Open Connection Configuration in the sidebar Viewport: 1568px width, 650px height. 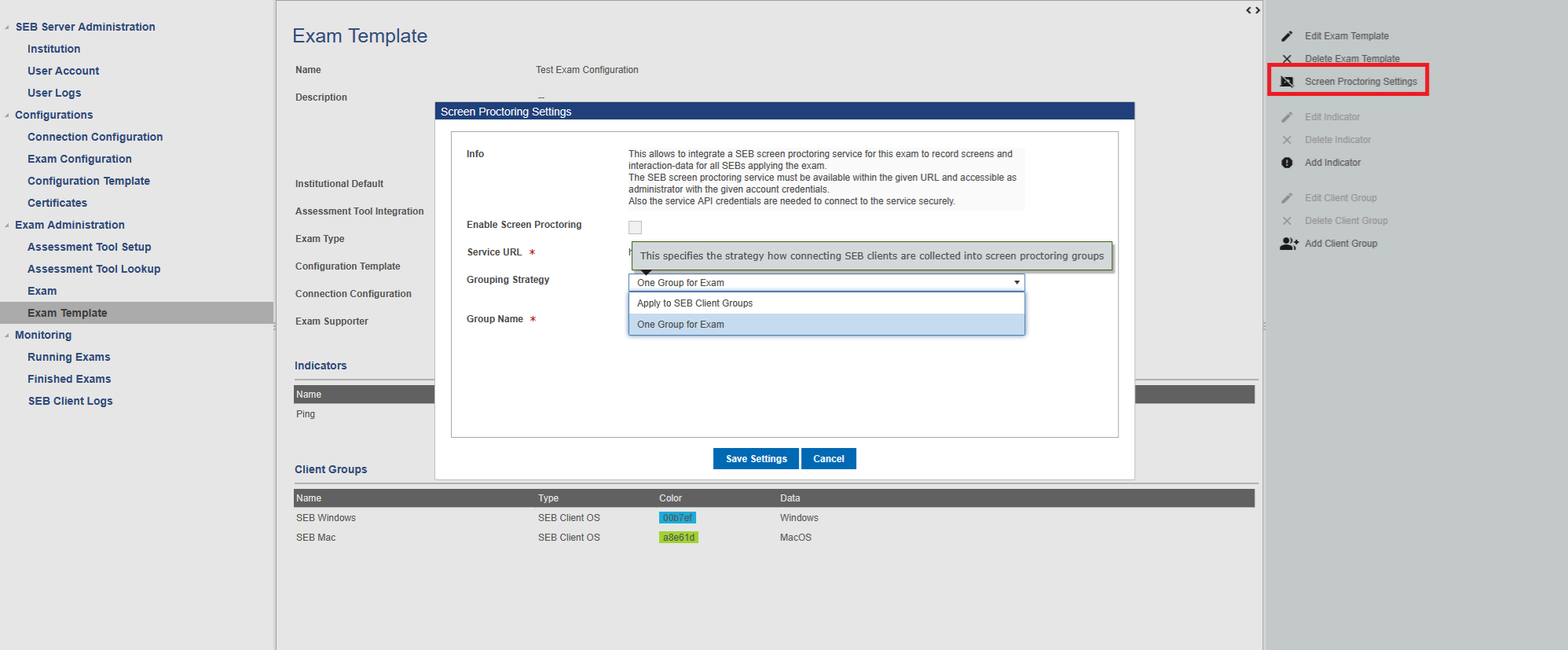(x=95, y=137)
